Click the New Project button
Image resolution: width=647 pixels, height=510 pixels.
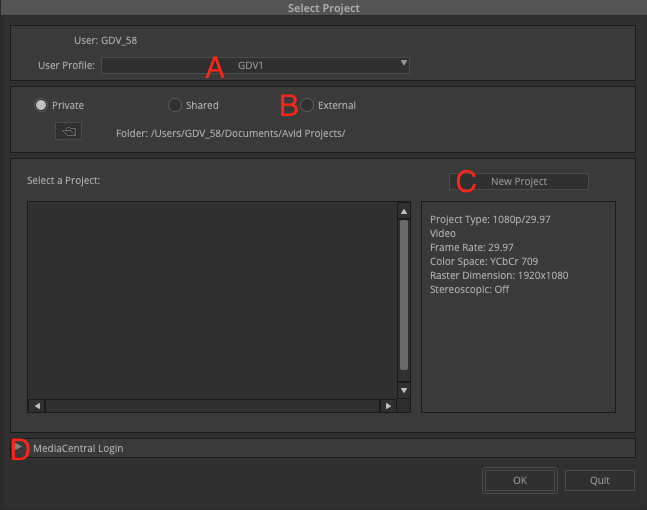point(519,182)
